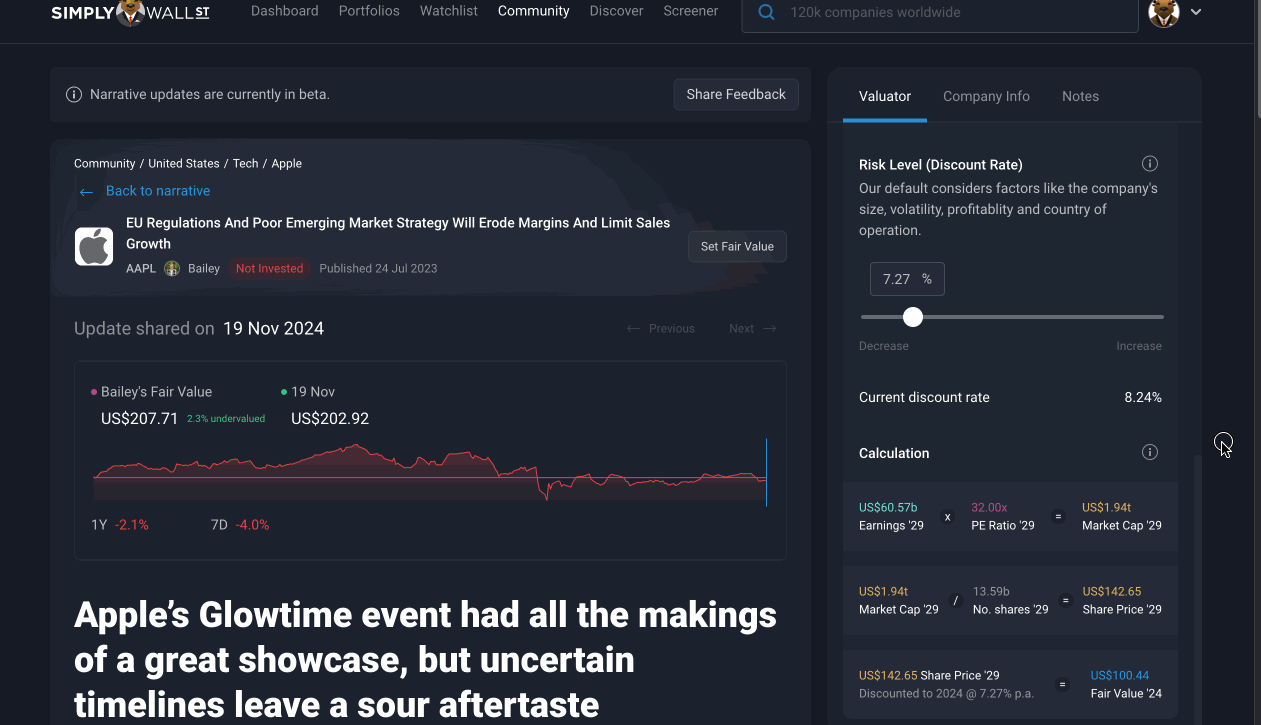1261x725 pixels.
Task: Click the Share Feedback button
Action: tap(736, 94)
